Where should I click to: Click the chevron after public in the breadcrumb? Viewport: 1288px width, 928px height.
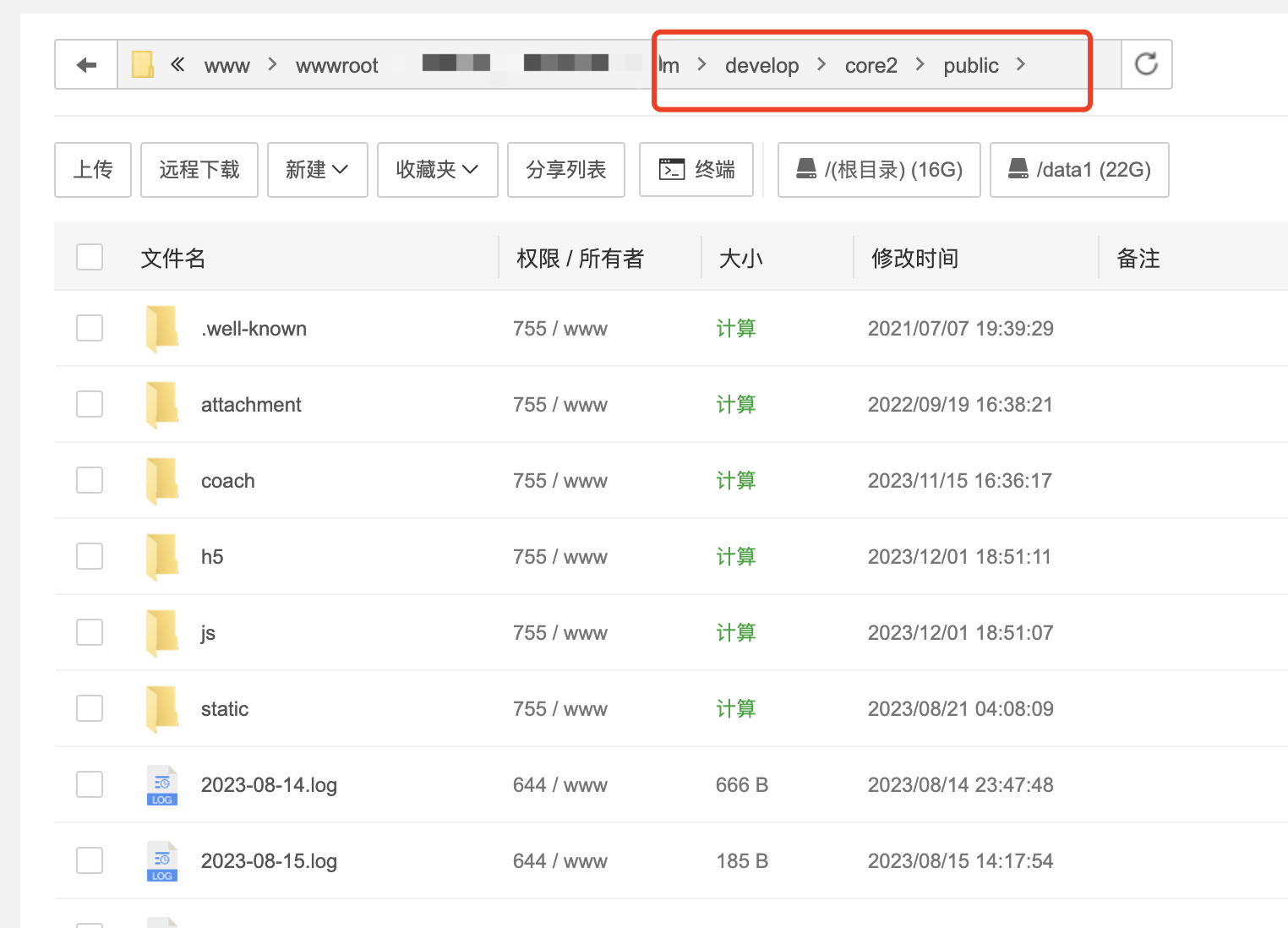(1021, 64)
